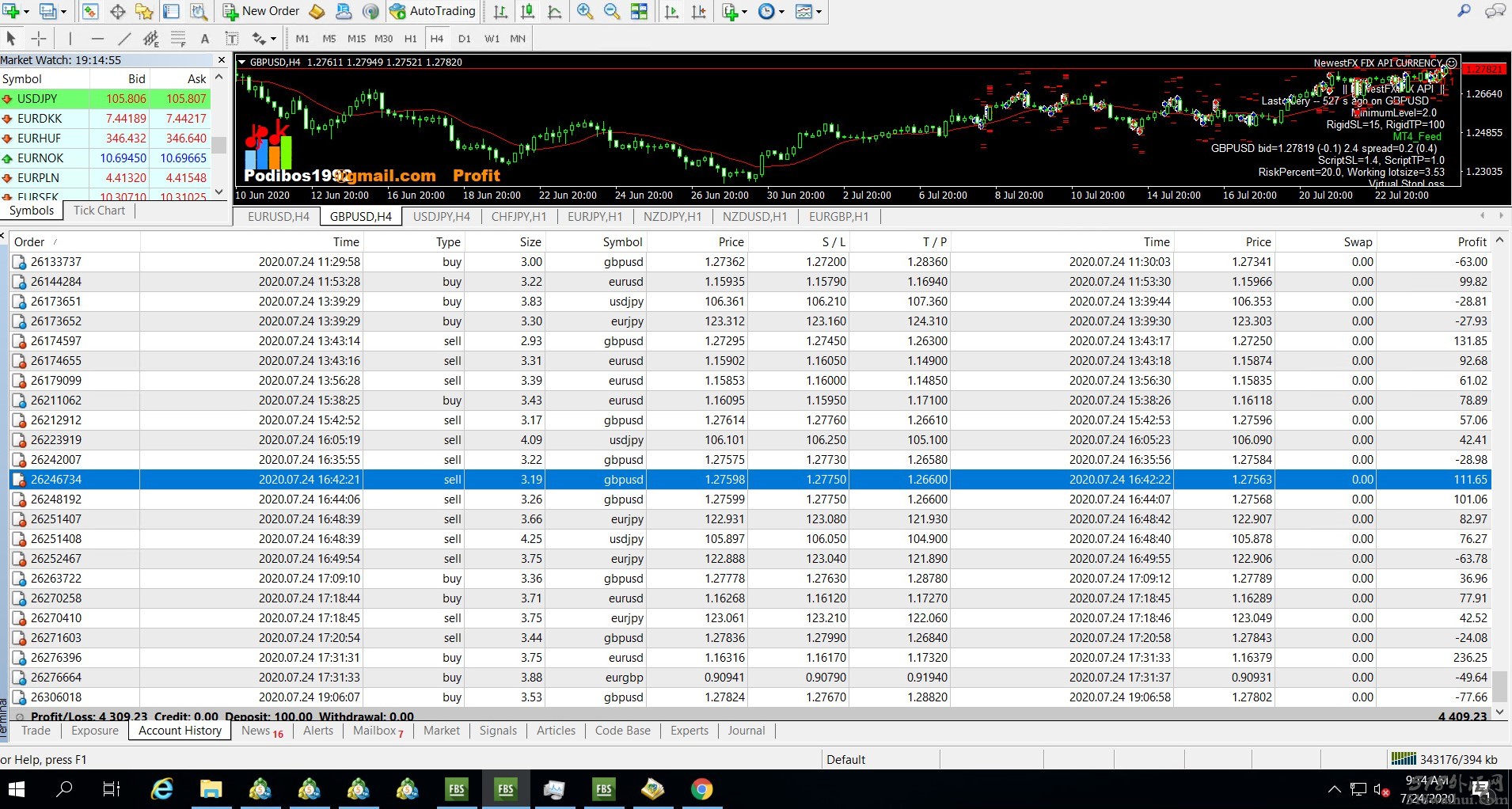Switch to H1 timeframe
This screenshot has width=1512, height=809.
tap(410, 38)
